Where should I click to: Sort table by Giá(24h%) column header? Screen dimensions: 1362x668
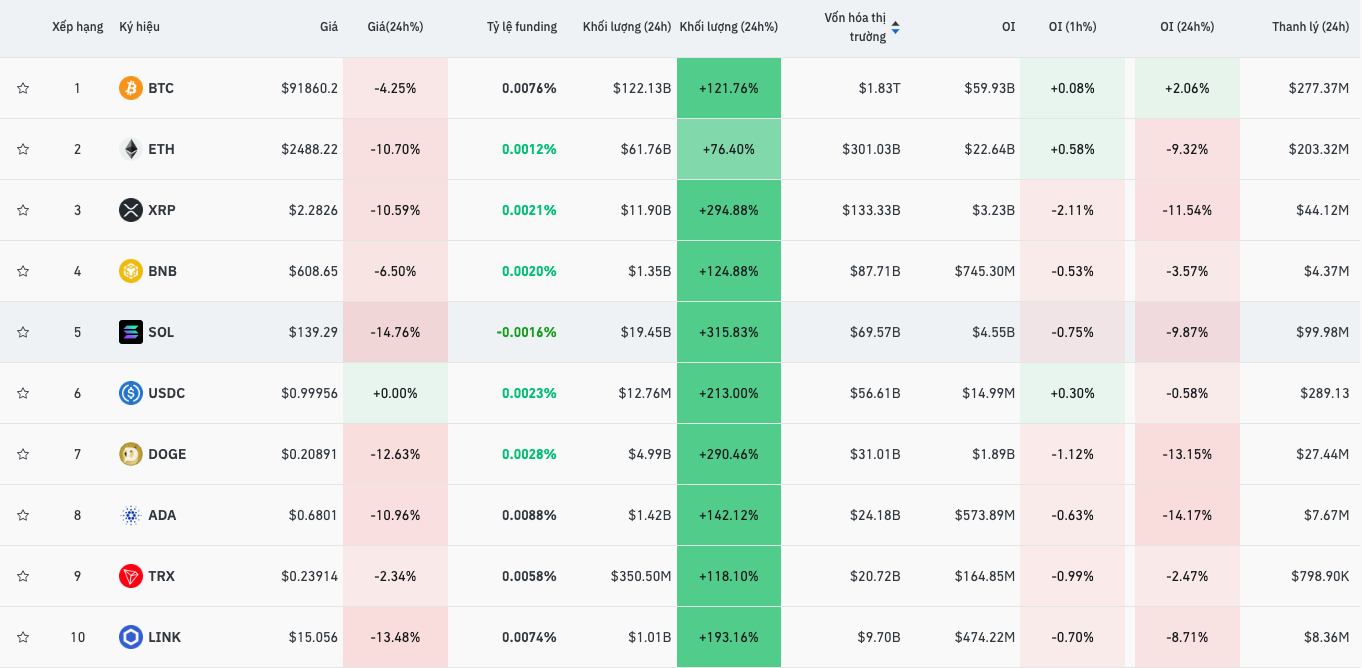(395, 27)
